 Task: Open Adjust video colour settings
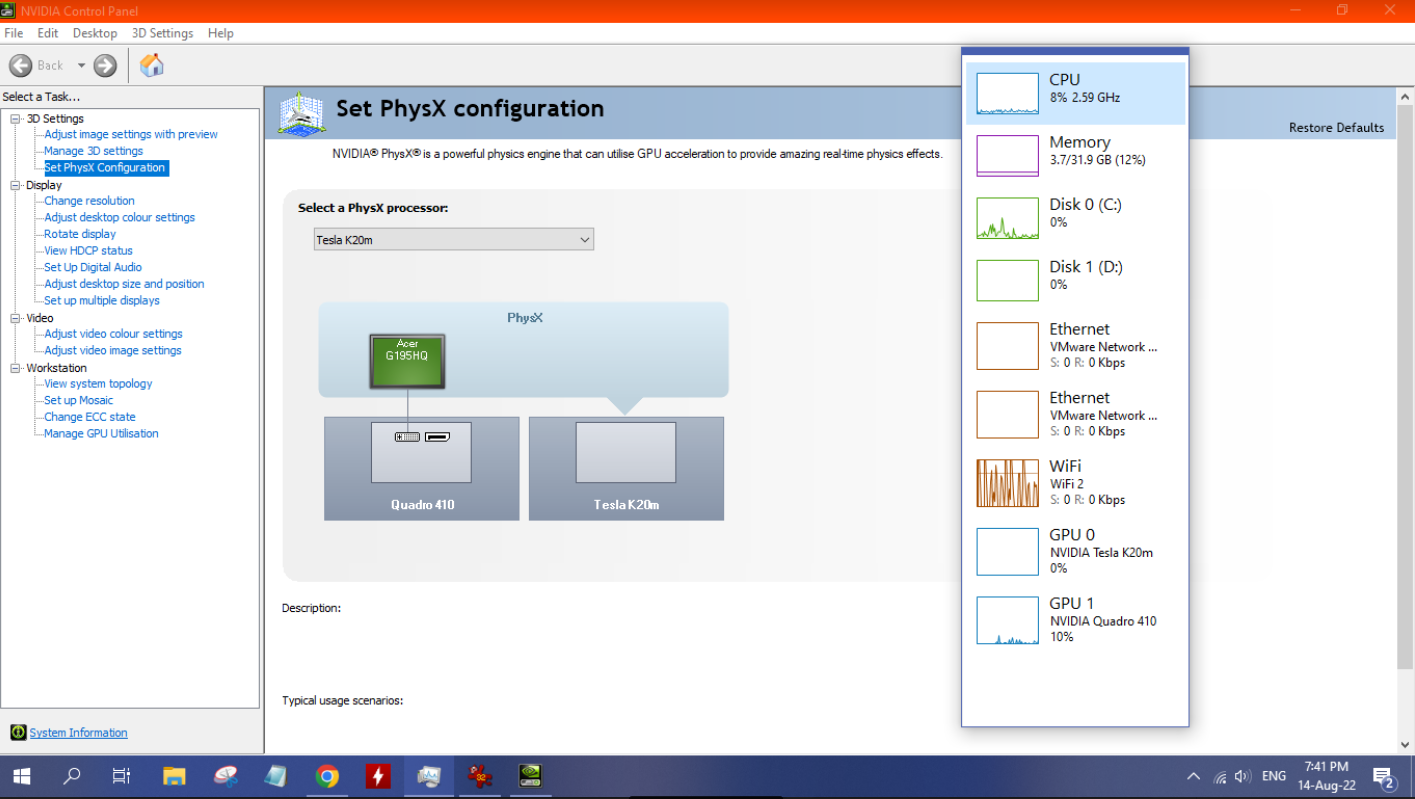click(x=113, y=334)
